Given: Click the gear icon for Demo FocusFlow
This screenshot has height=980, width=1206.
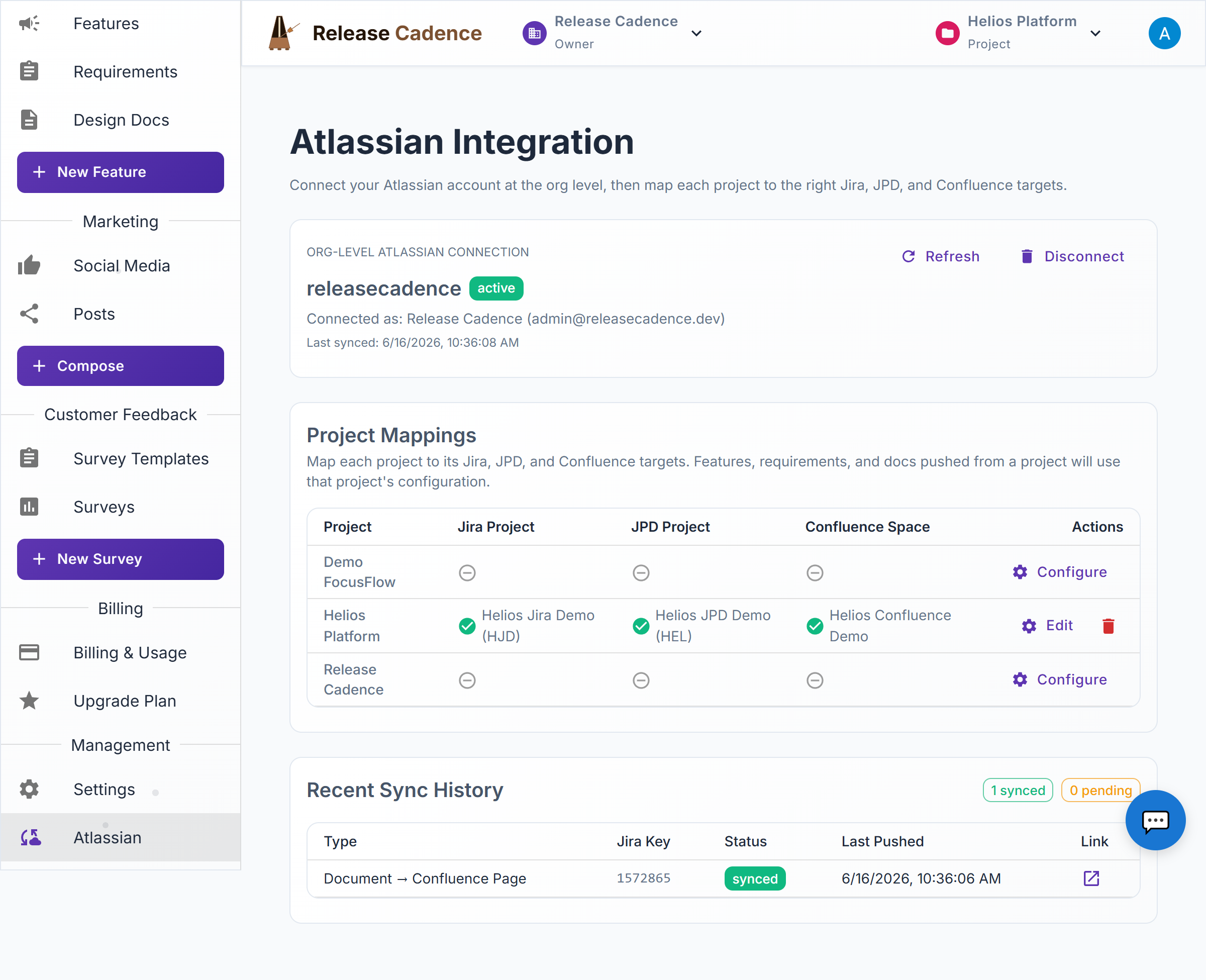Looking at the screenshot, I should (x=1020, y=572).
